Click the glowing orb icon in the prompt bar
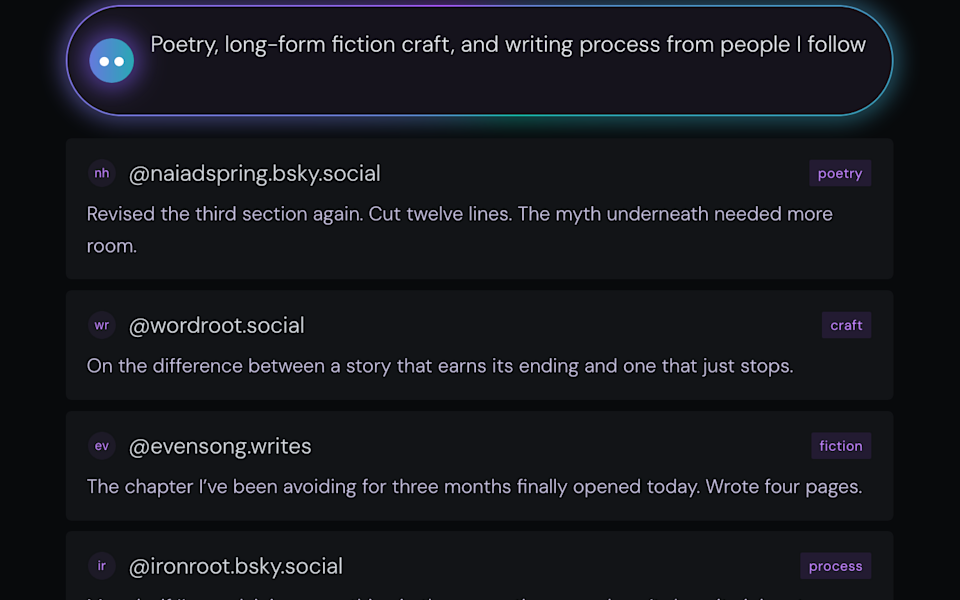 111,61
